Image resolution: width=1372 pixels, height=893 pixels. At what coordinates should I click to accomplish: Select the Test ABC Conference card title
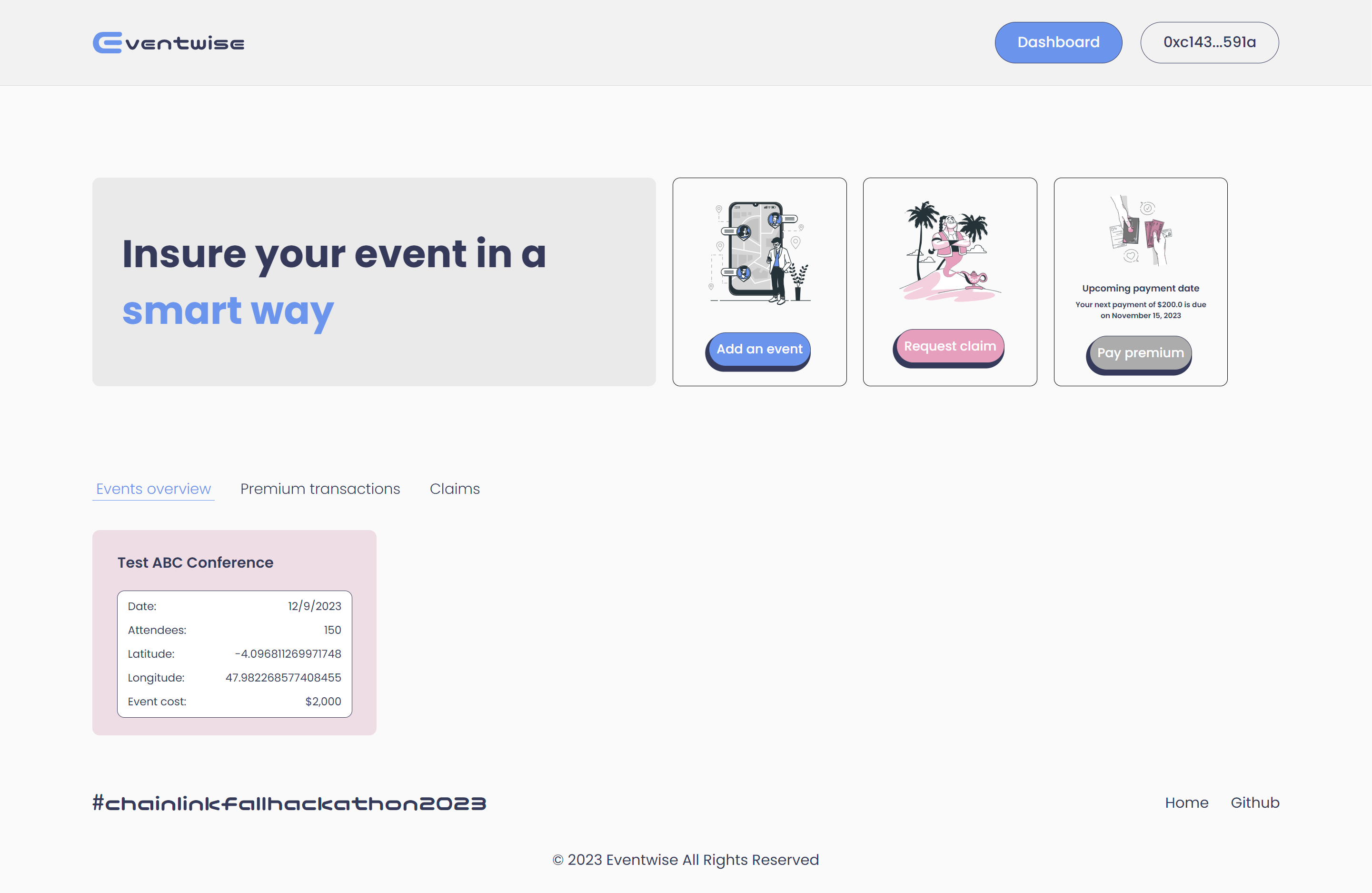point(196,562)
